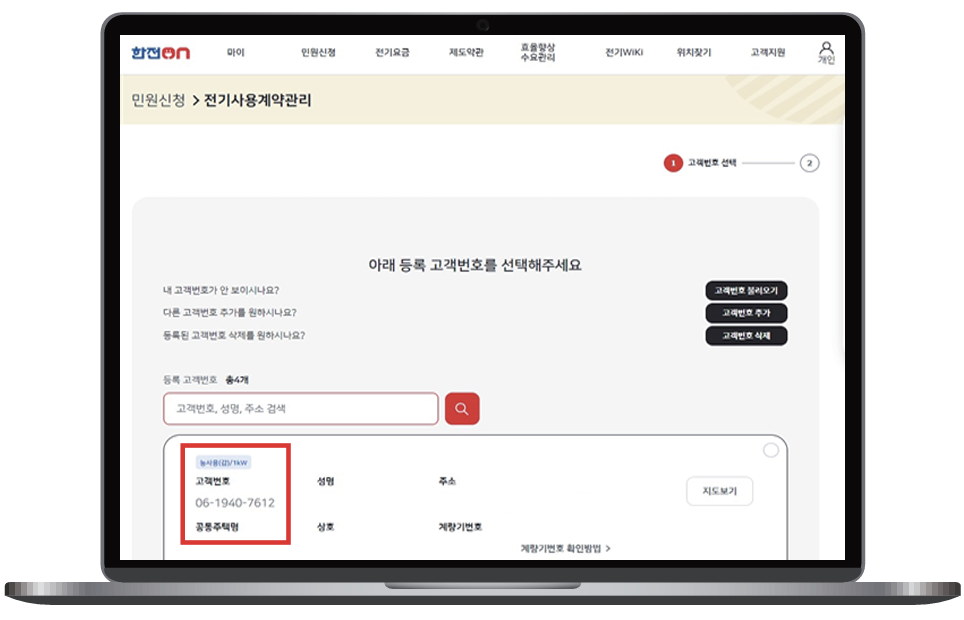
Task: Click the red search magnifier icon
Action: [x=461, y=409]
